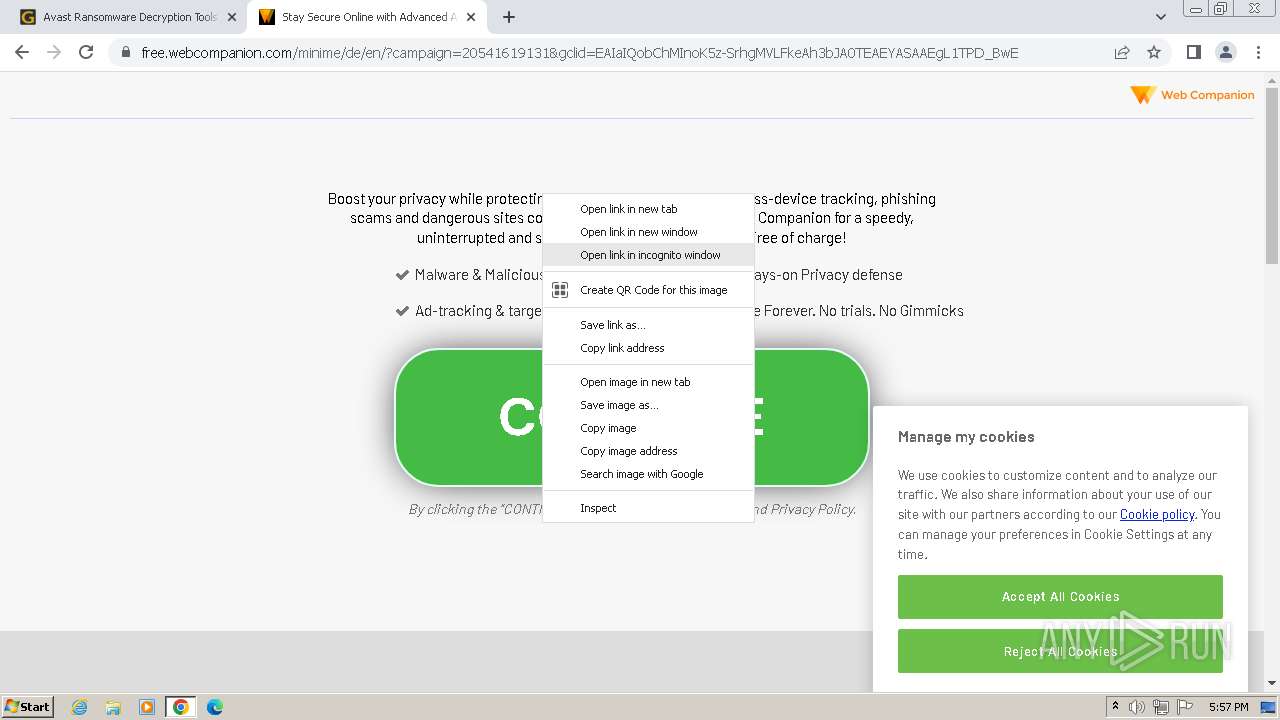Click the 5:57 PM clock
The height and width of the screenshot is (720, 1280).
tap(1228, 707)
